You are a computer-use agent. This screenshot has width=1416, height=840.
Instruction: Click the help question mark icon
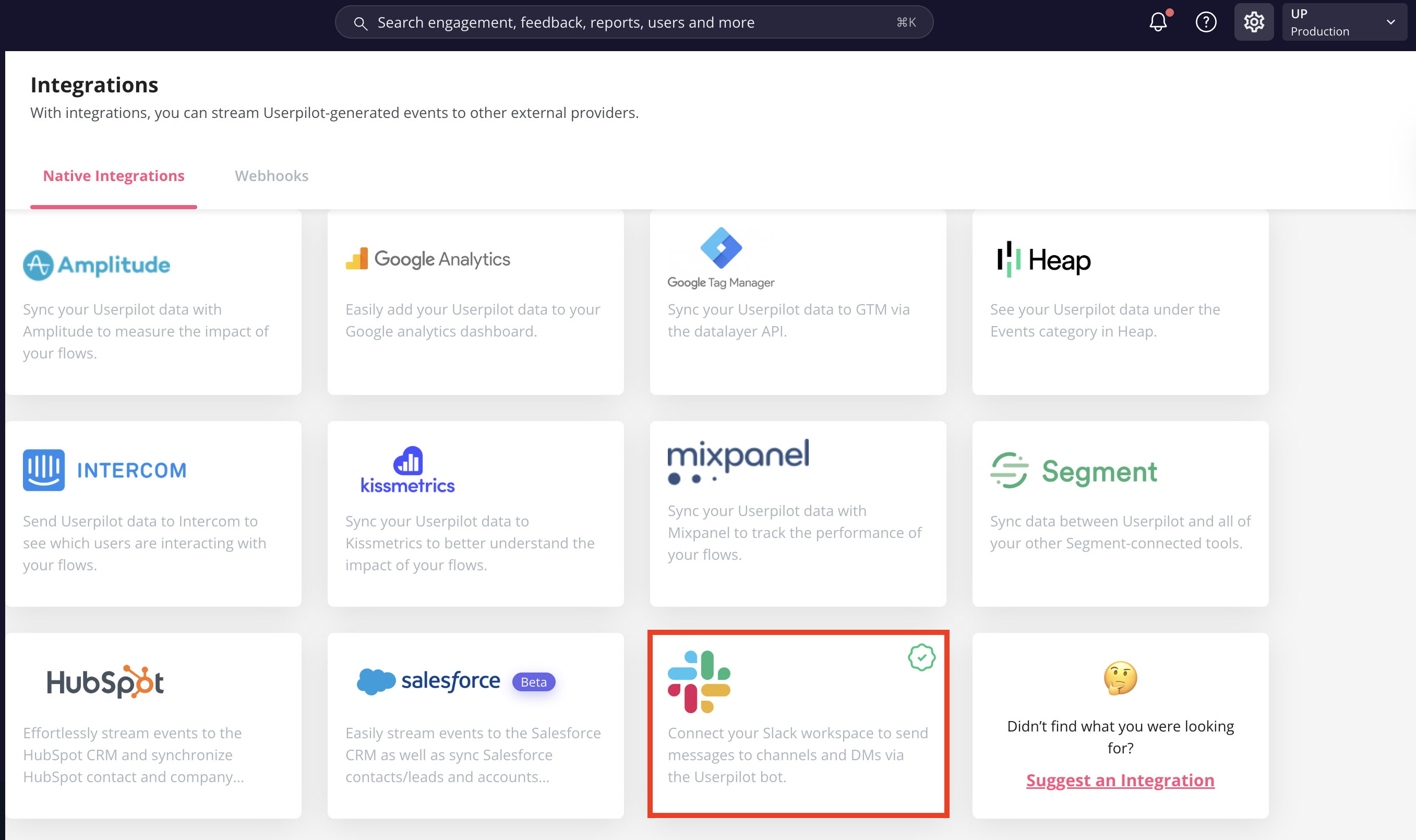point(1205,22)
